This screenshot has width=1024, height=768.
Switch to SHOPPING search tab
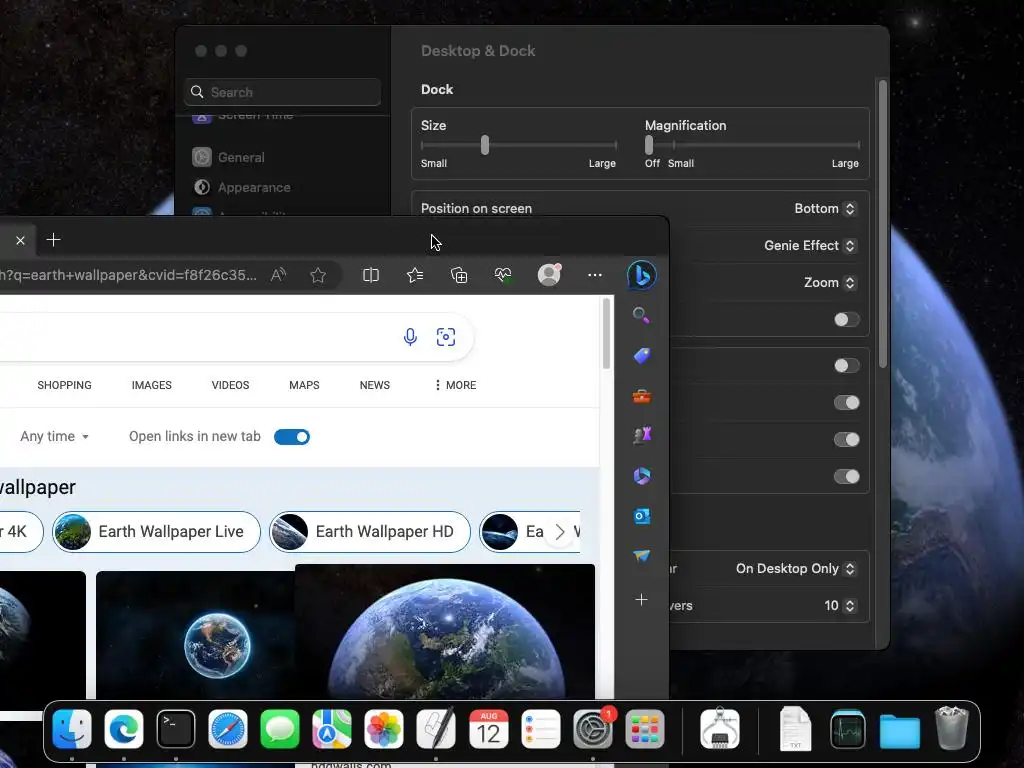pos(65,385)
